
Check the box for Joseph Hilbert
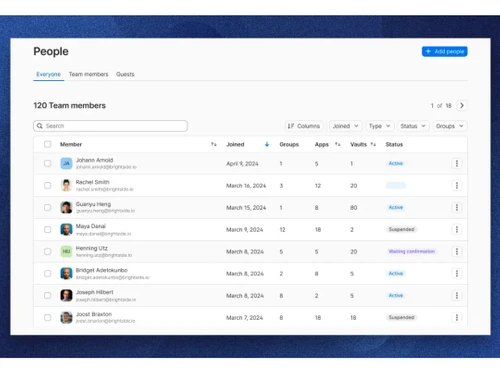click(48, 295)
